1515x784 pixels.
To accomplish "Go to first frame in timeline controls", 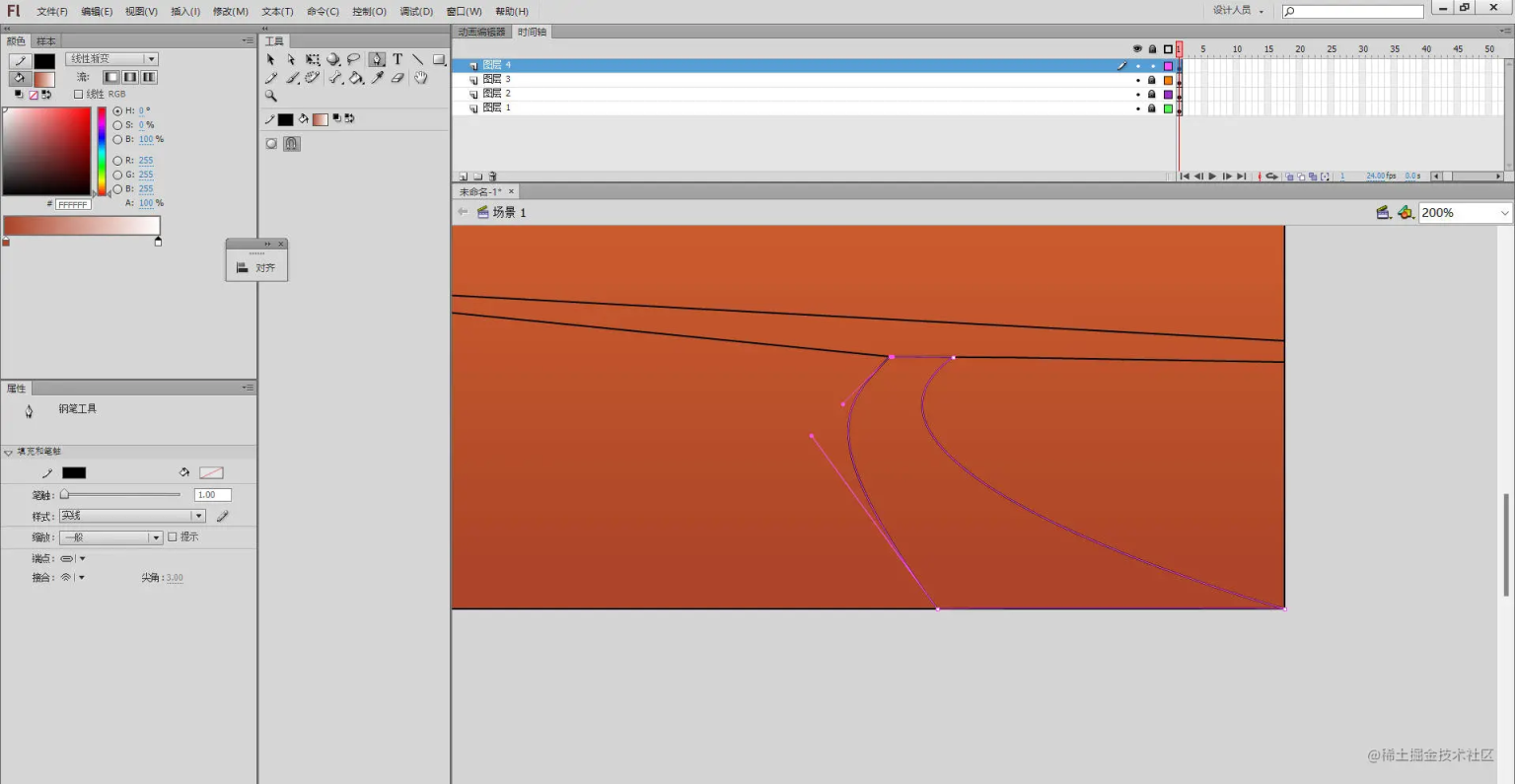I will coord(1184,177).
